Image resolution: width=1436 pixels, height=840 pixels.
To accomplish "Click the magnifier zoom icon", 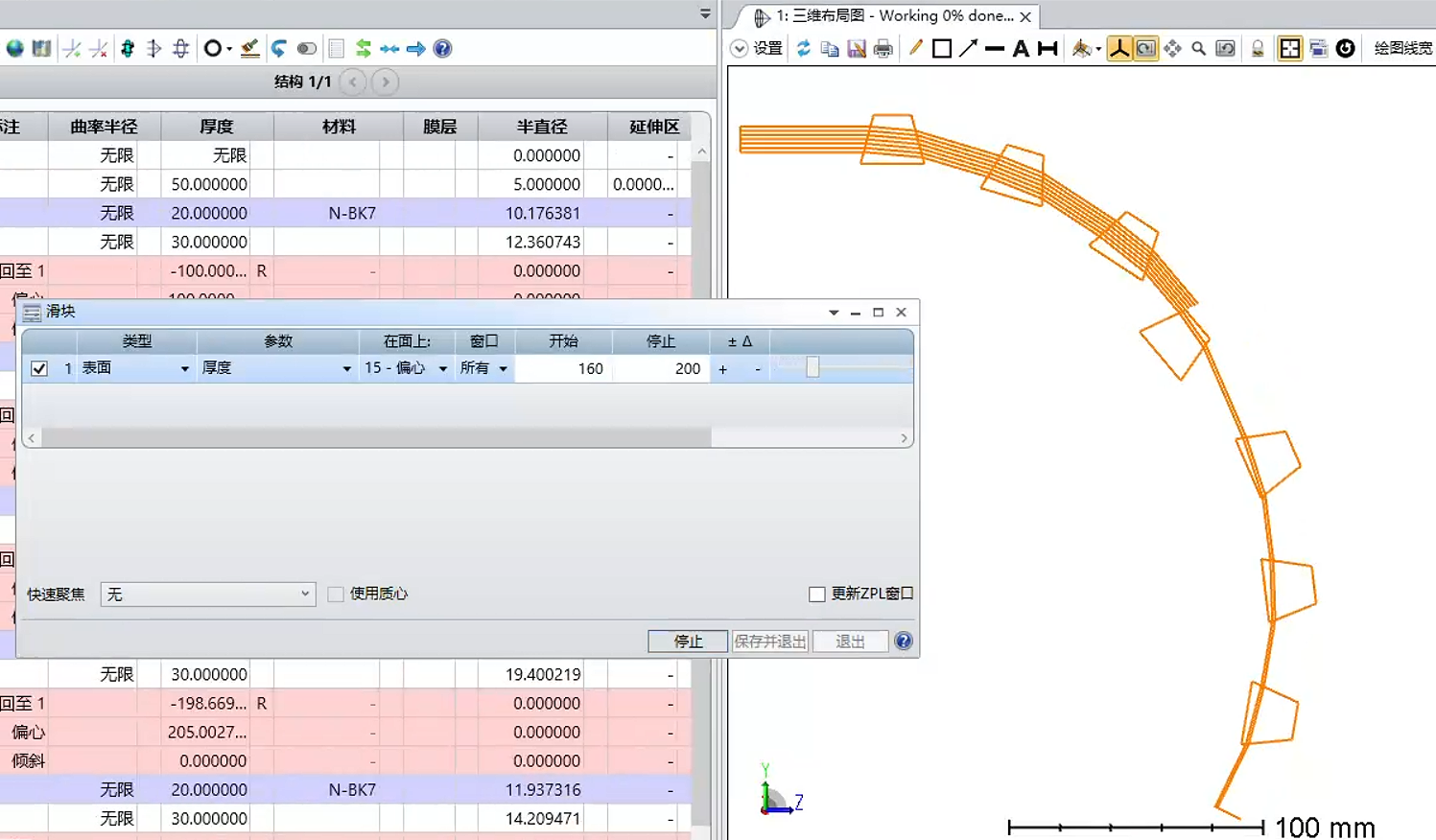I will coord(1198,48).
